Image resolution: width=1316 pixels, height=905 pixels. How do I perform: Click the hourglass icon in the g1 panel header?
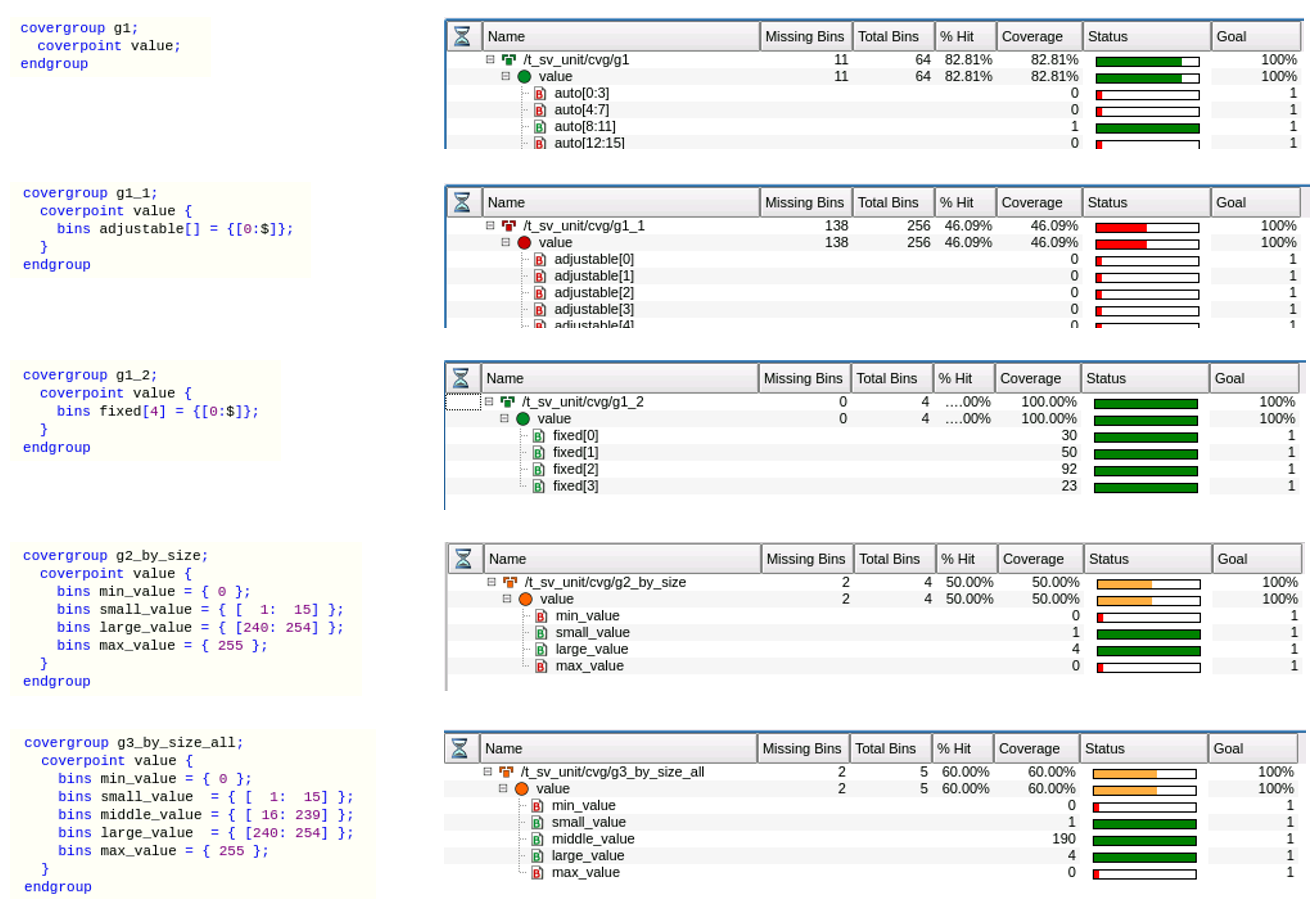[x=462, y=36]
